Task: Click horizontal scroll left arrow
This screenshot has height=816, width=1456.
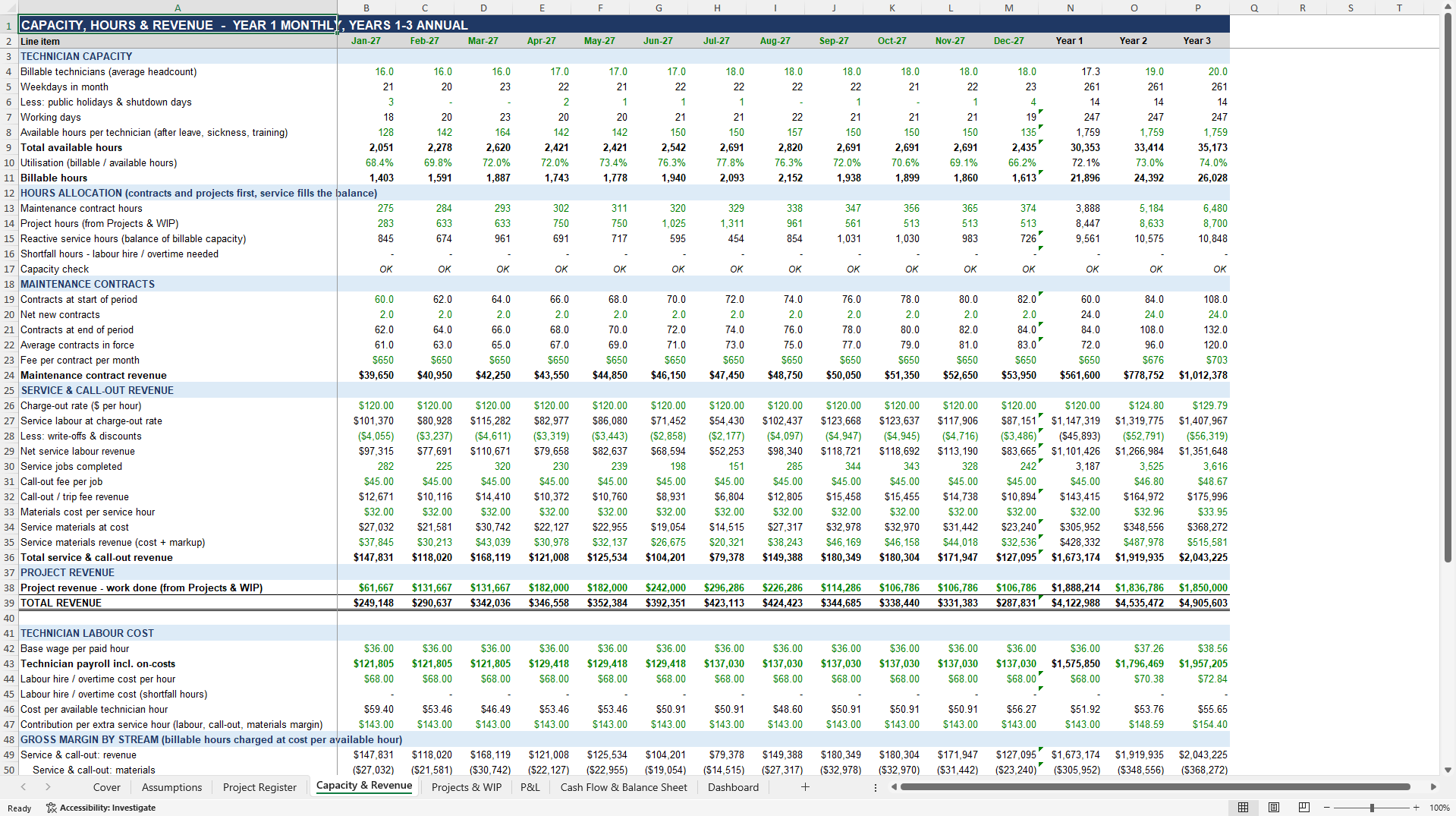Action: pyautogui.click(x=895, y=787)
